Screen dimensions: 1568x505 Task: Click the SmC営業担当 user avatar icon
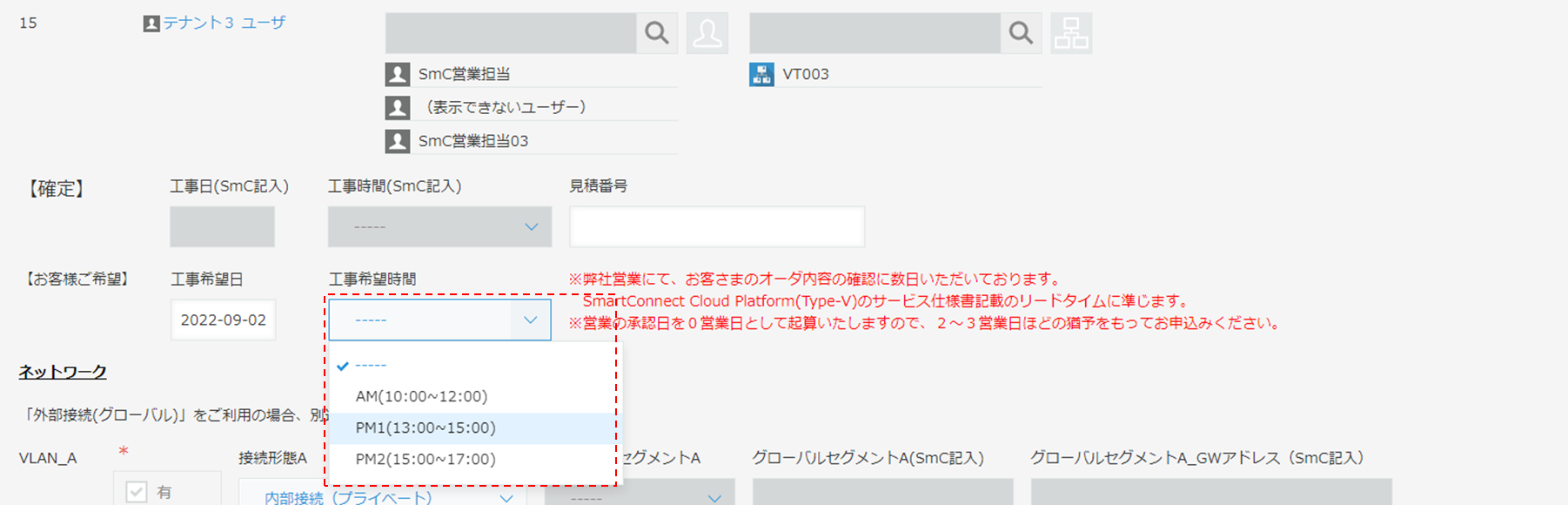tap(398, 74)
